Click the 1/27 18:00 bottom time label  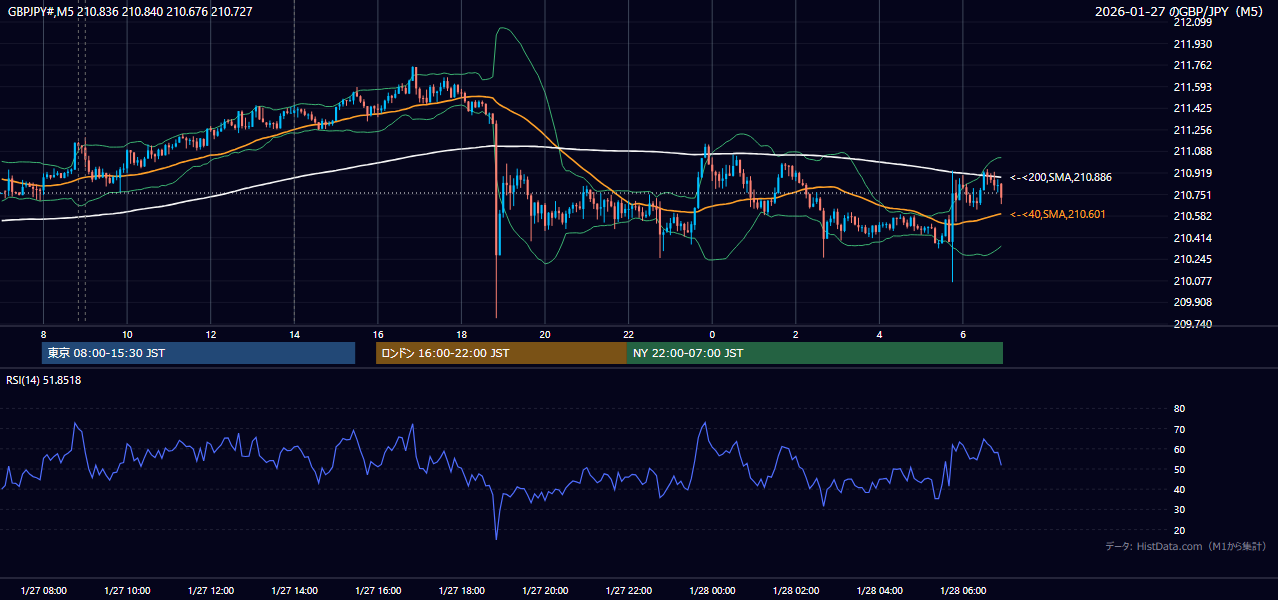coord(461,591)
